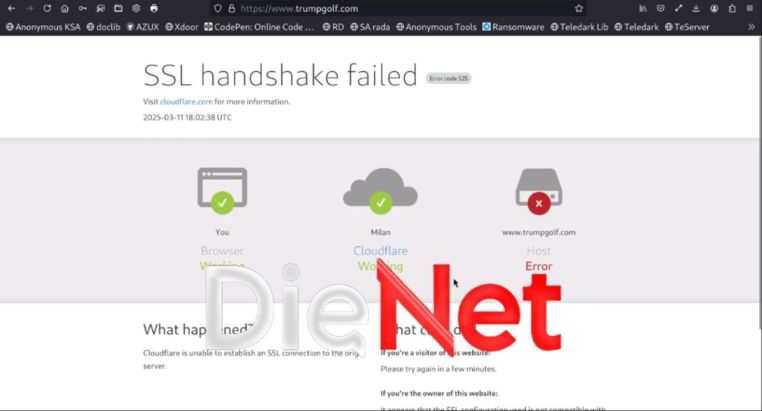The image size is (762, 411).
Task: Click the shield tracking protection icon
Action: tap(218, 8)
